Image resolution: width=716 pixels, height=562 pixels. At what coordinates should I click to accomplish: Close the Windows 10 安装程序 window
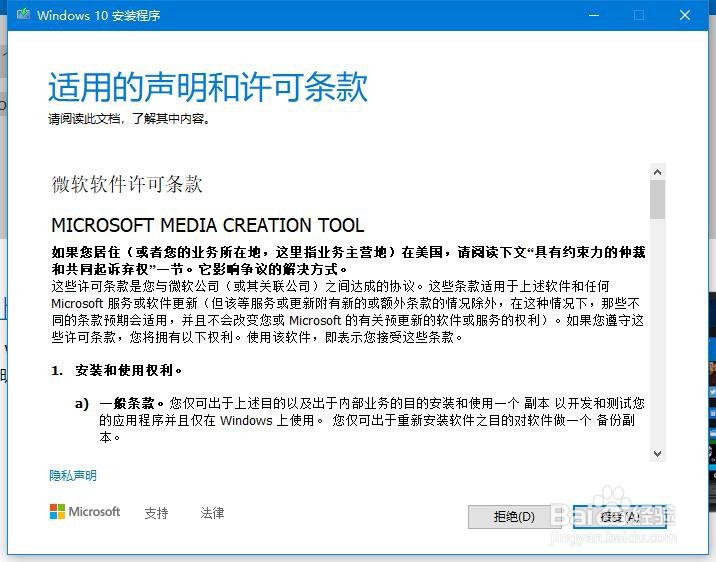tap(684, 15)
